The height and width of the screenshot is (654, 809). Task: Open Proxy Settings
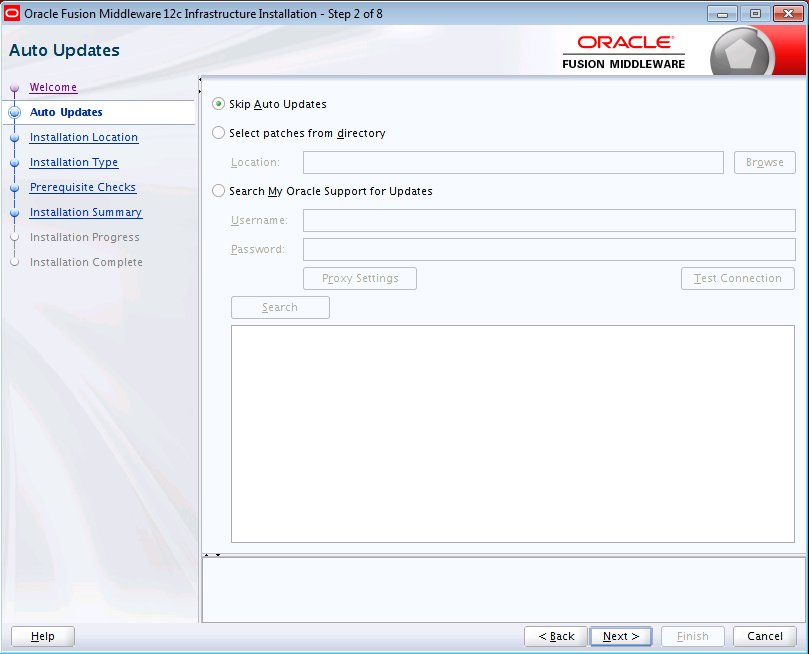click(360, 279)
